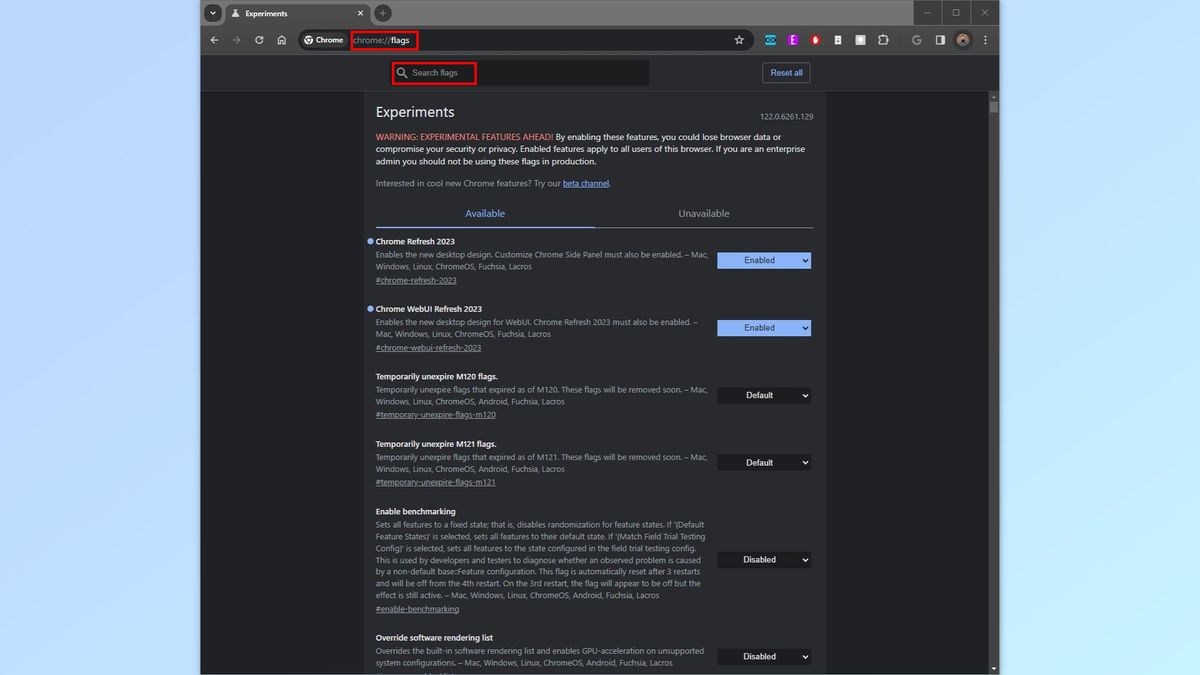Screen dimensions: 1200x675
Task: Switch to the Unavailable flags tab
Action: (x=703, y=213)
